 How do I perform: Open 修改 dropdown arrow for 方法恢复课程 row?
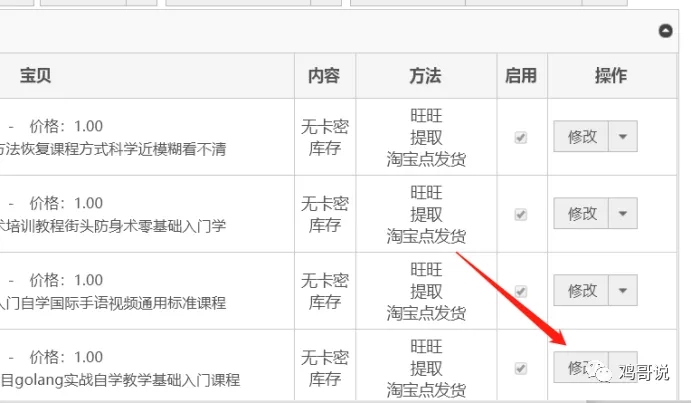click(623, 136)
